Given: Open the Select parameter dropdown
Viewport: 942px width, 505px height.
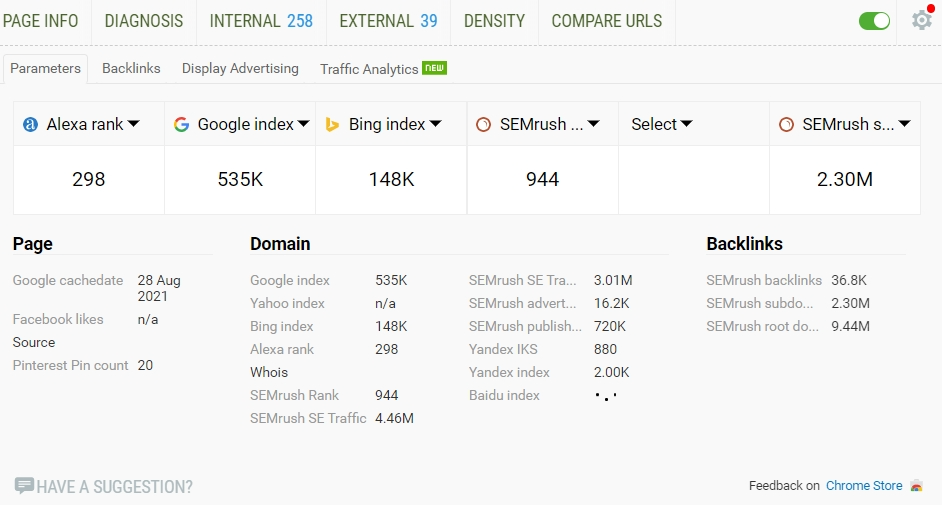Looking at the screenshot, I should pos(661,124).
